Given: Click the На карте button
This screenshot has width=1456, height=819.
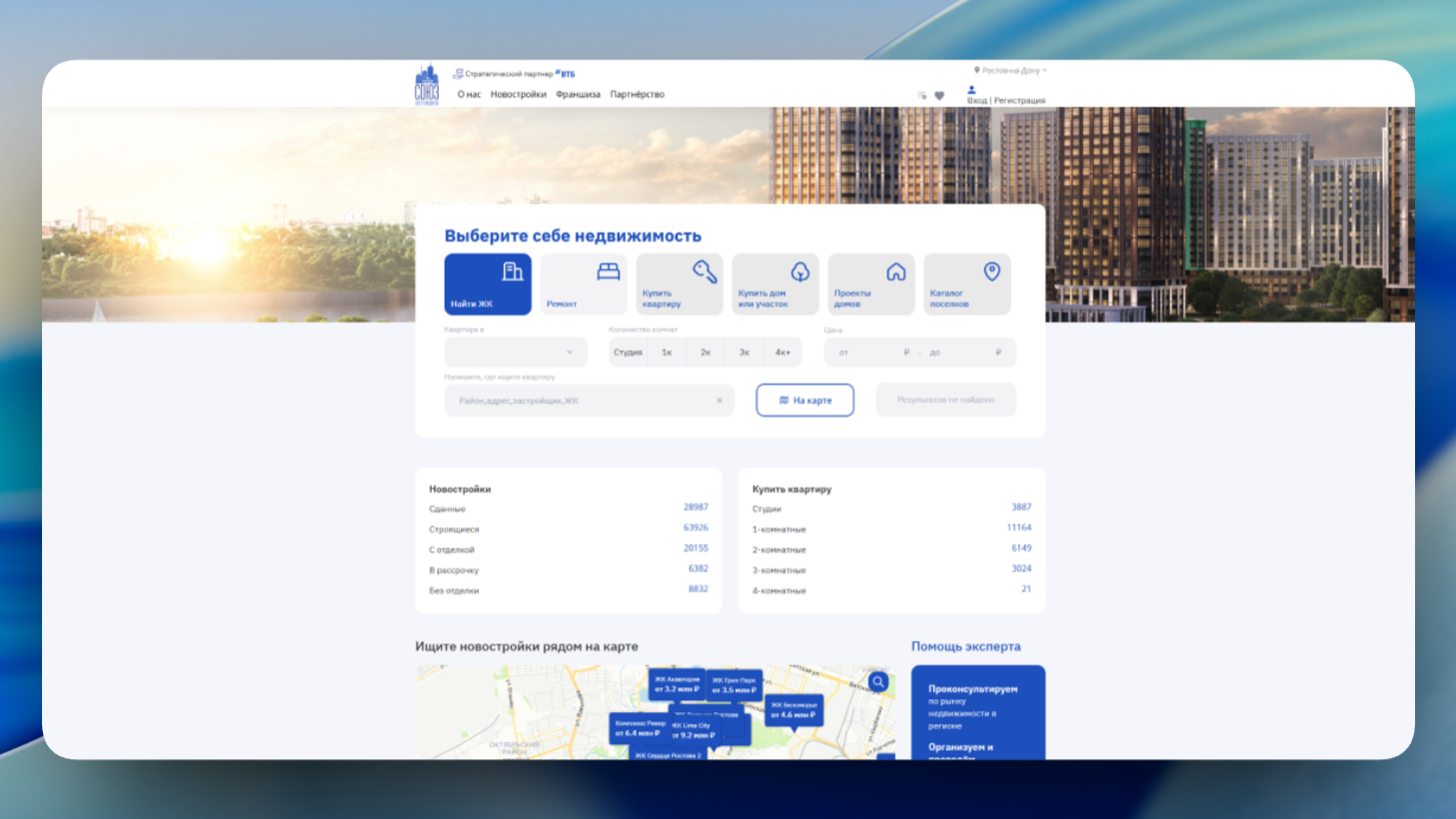Looking at the screenshot, I should (x=804, y=400).
